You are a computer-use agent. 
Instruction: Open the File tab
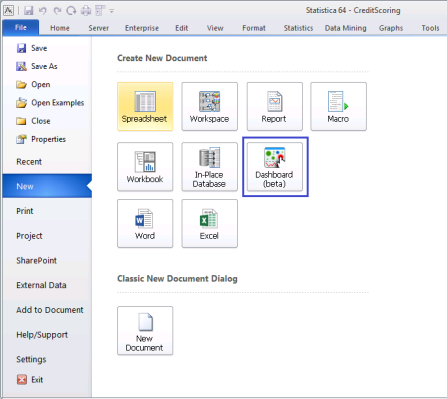(21, 28)
